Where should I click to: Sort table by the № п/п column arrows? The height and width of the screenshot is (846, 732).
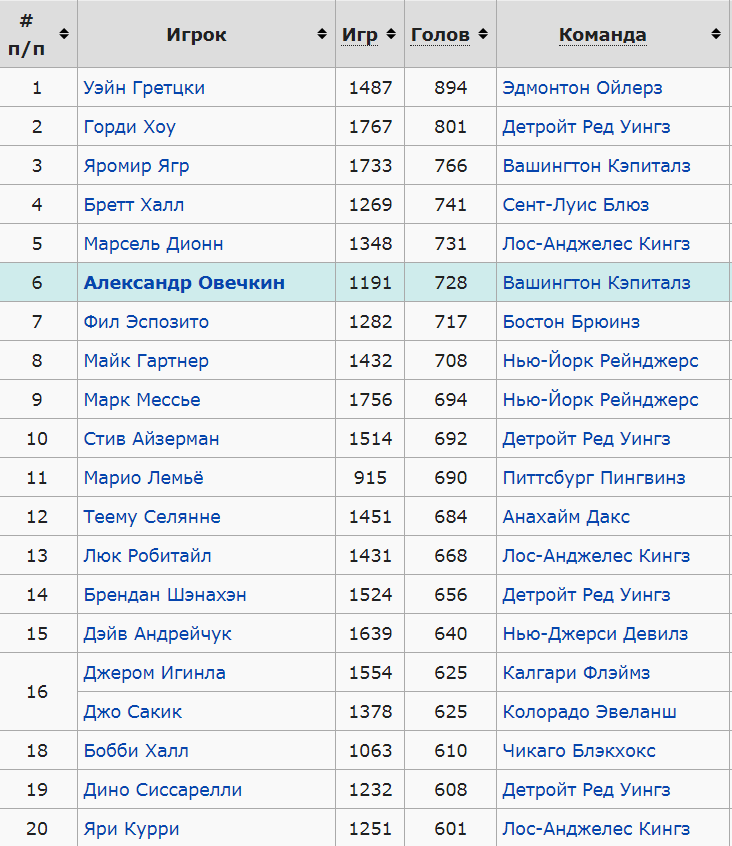(64, 34)
